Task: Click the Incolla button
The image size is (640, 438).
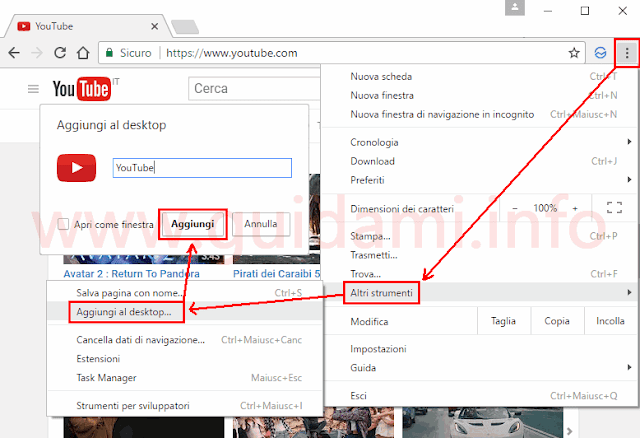Action: tap(610, 321)
